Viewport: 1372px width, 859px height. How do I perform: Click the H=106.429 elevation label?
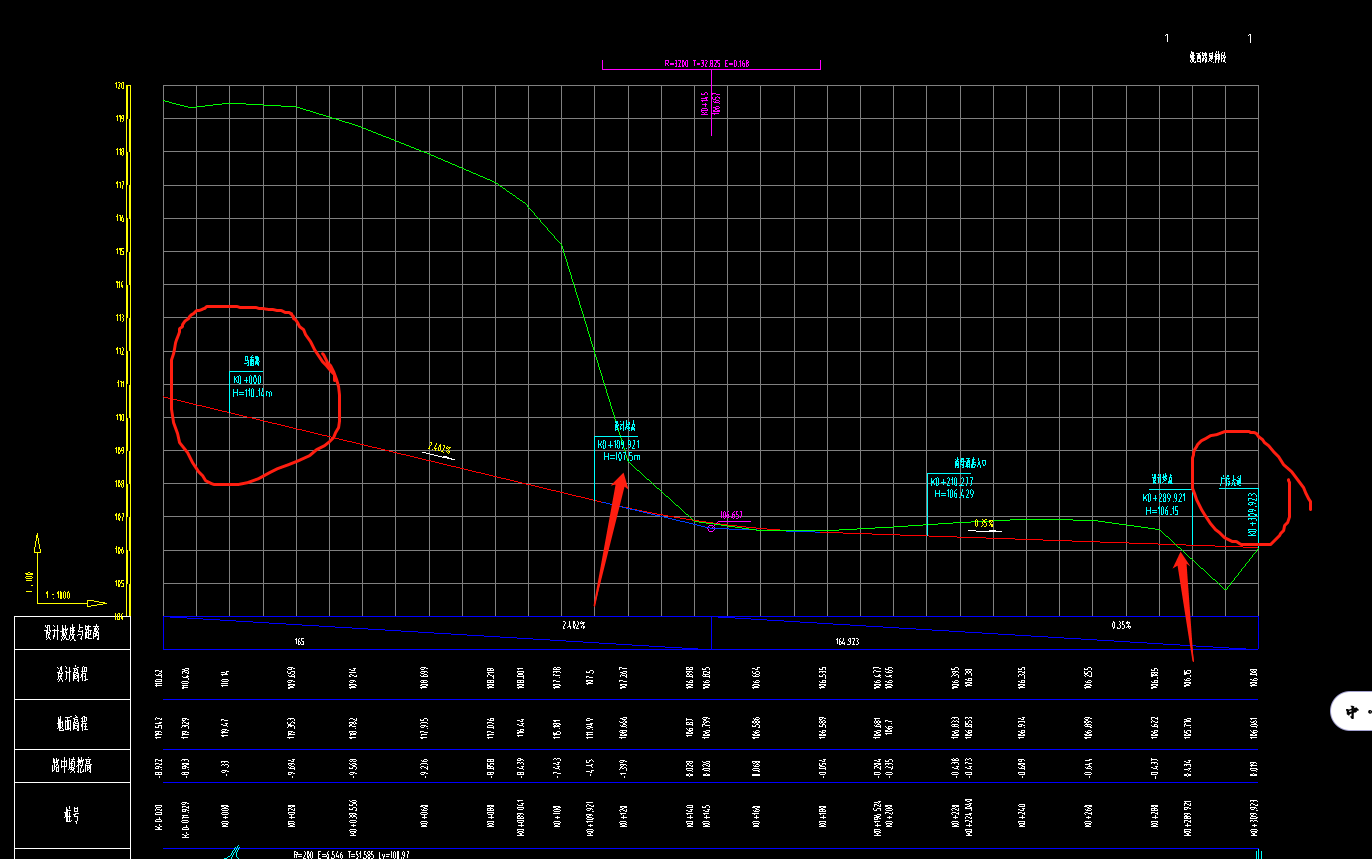[954, 494]
